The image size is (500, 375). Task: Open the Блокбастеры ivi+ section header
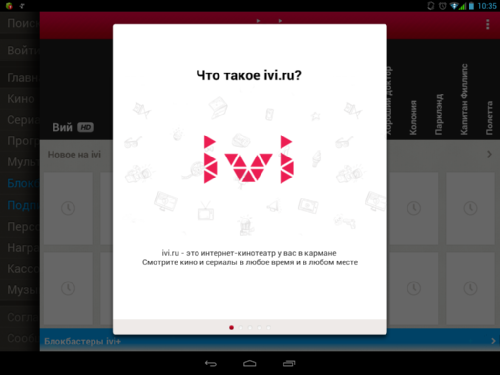(82, 341)
